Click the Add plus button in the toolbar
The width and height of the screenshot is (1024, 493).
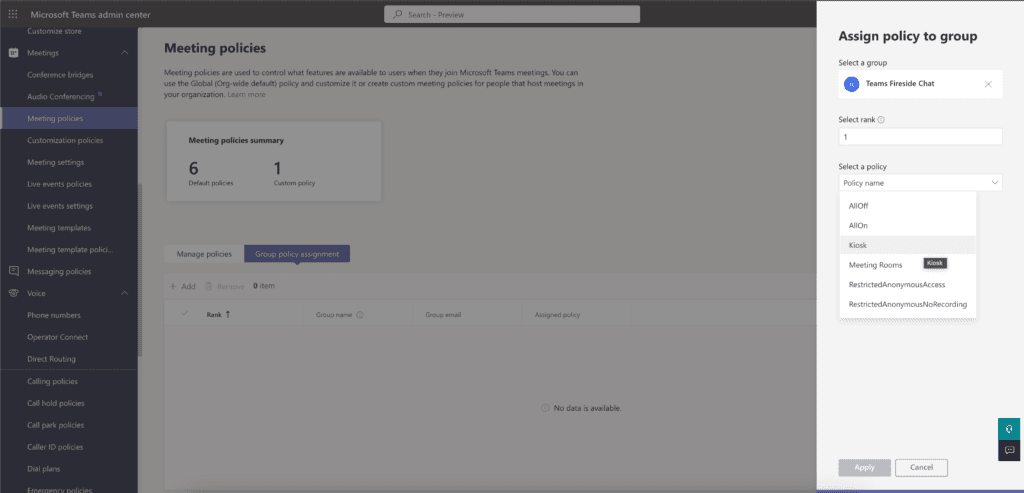click(182, 286)
